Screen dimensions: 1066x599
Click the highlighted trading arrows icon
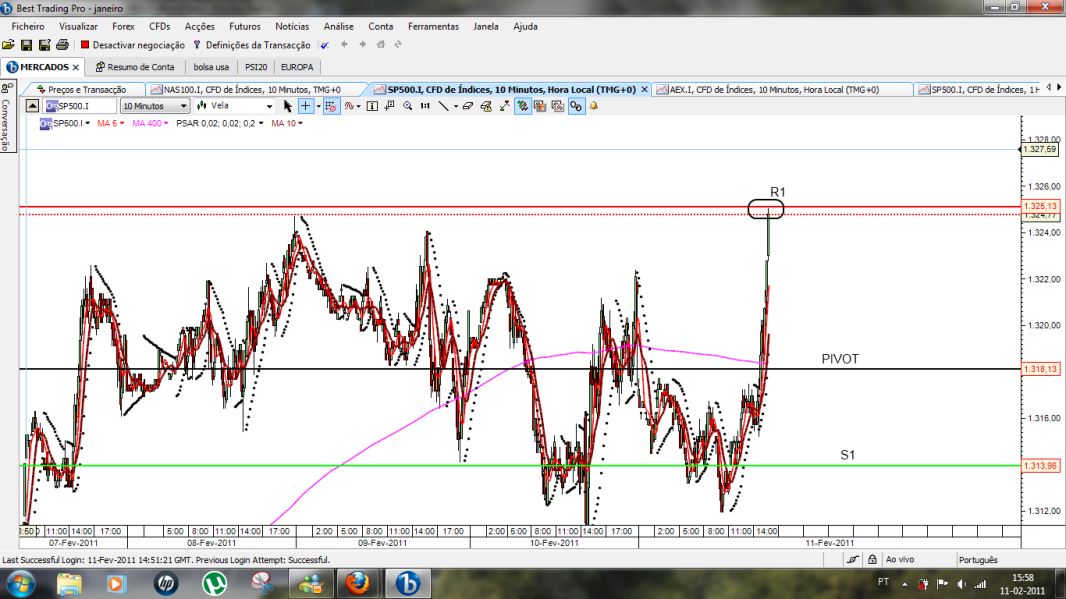pos(522,106)
